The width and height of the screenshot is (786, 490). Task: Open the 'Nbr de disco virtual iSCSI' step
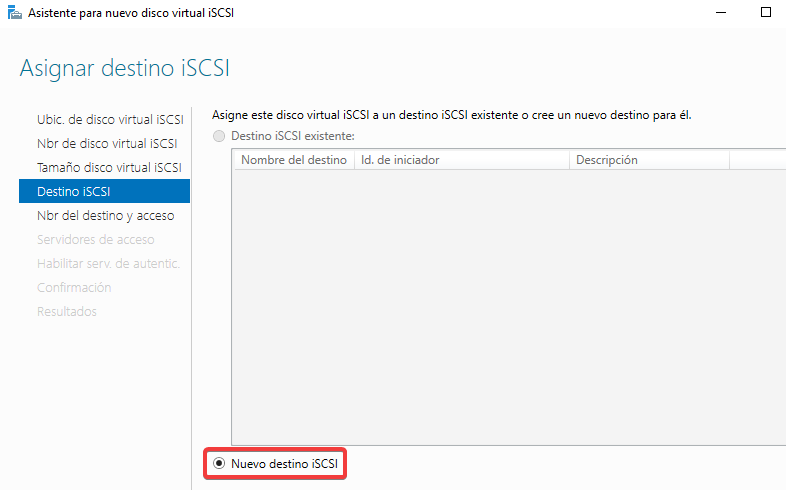pyautogui.click(x=107, y=143)
